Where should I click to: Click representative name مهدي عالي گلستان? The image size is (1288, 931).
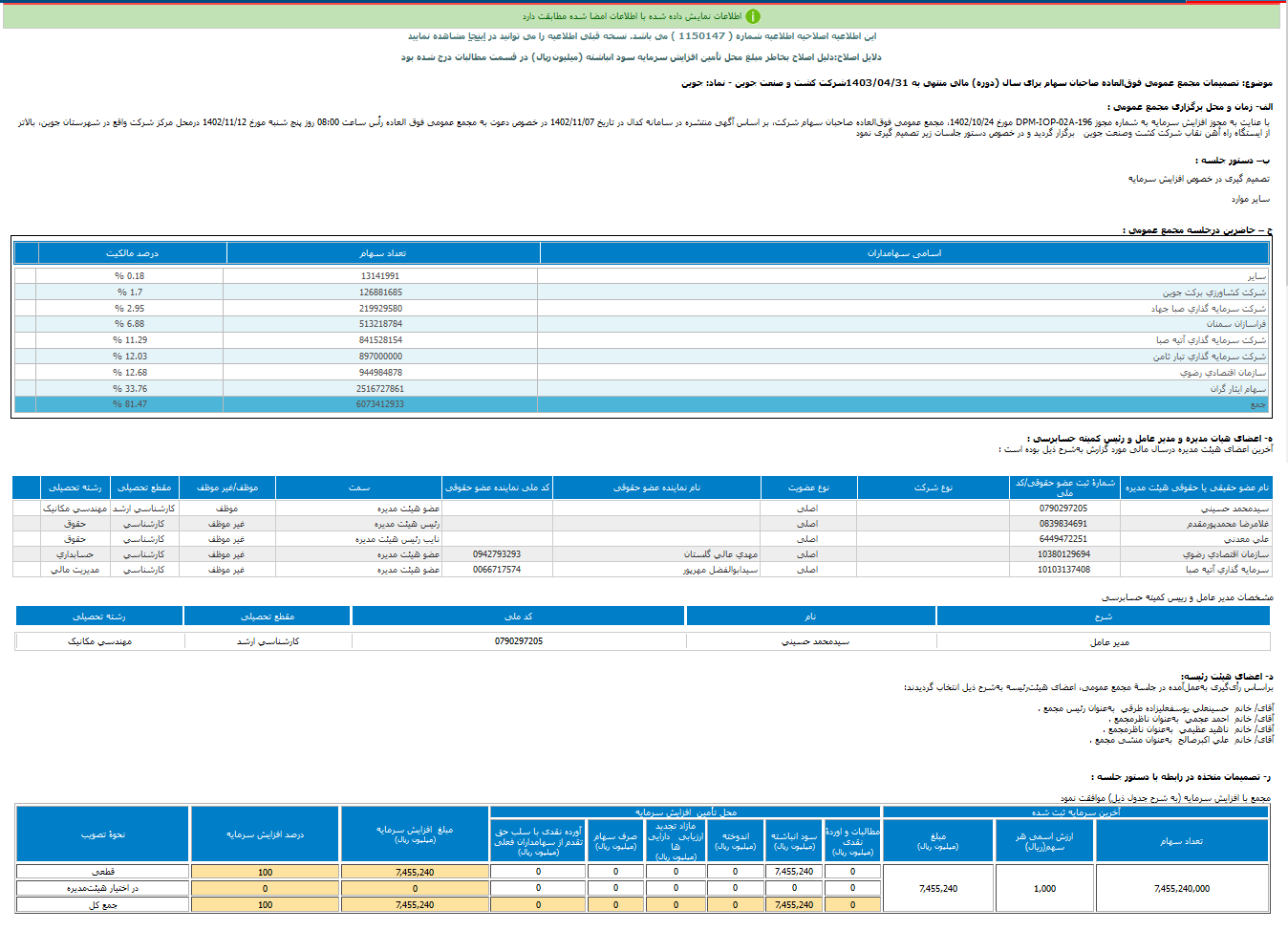pyautogui.click(x=720, y=554)
